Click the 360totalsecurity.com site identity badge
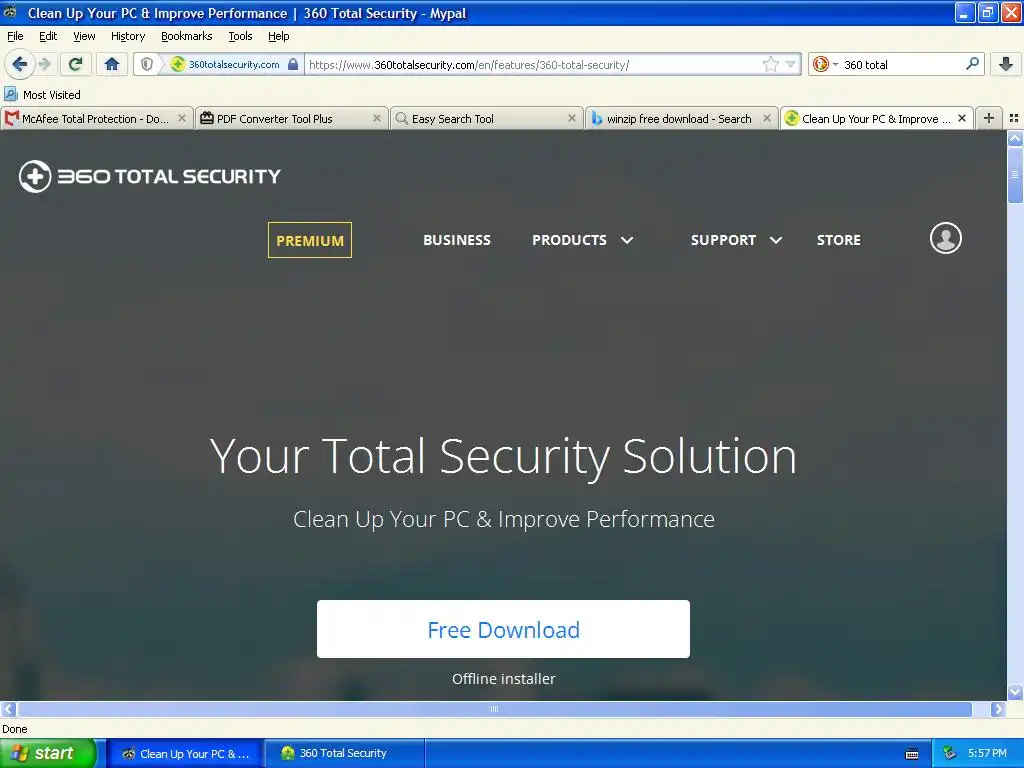 [x=233, y=64]
